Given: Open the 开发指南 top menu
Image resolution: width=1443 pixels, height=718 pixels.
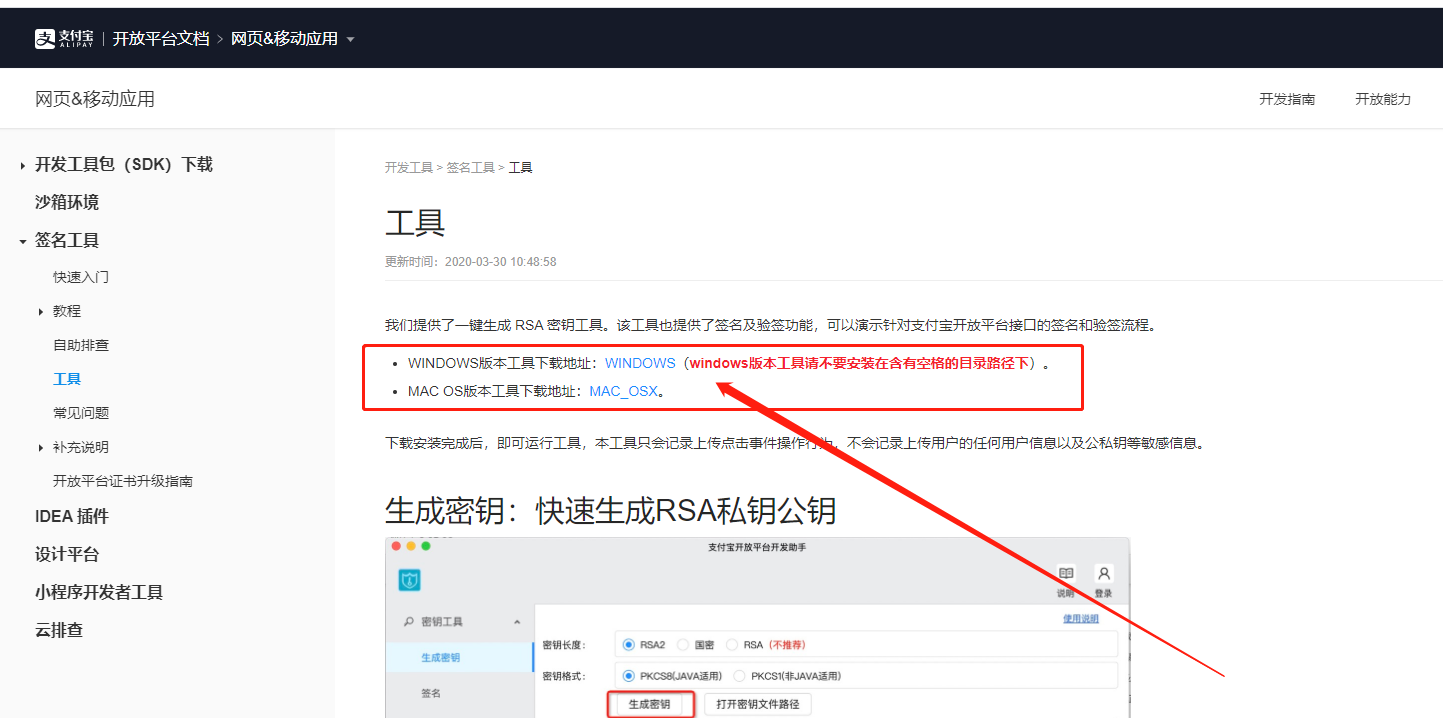Looking at the screenshot, I should click(1286, 99).
